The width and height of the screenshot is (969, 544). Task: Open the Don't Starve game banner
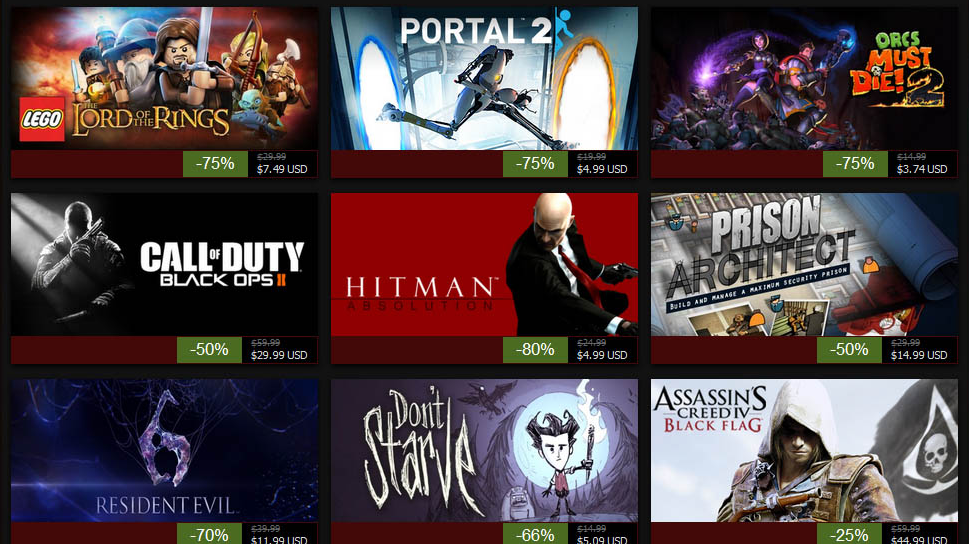coord(484,451)
